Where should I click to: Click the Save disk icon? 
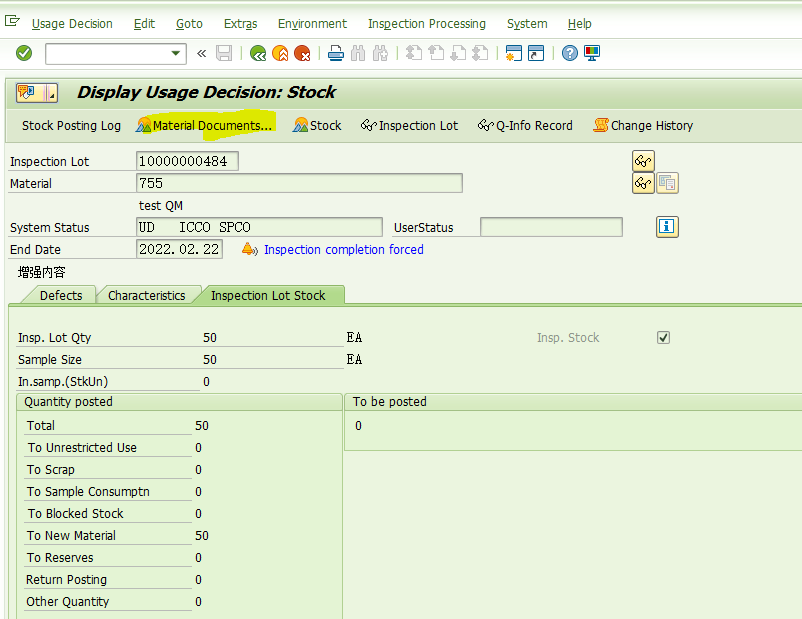click(x=224, y=53)
